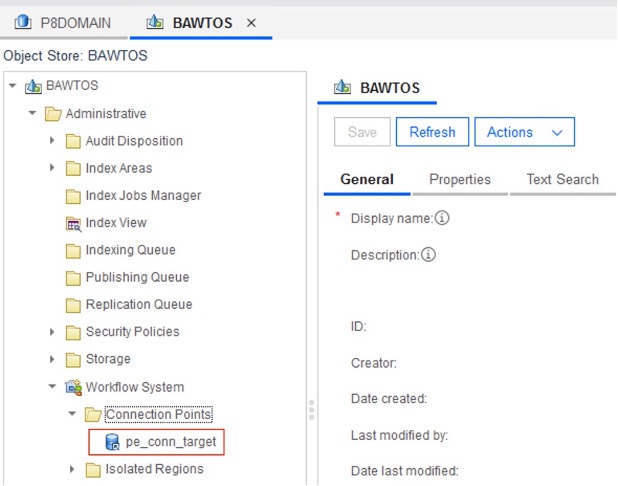Expand the Audit Disposition node
The width and height of the screenshot is (618, 486).
pos(52,140)
